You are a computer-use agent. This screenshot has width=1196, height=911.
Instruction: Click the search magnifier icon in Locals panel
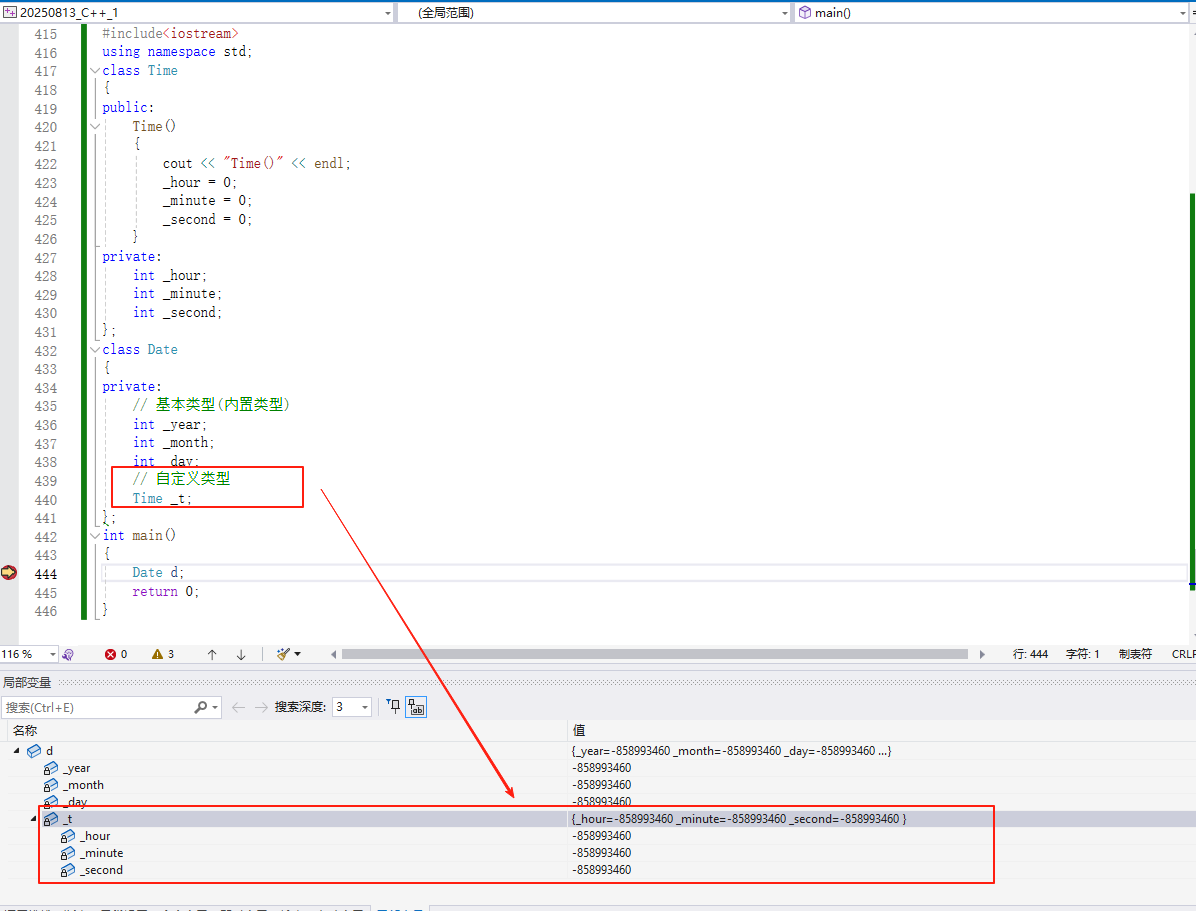(201, 707)
